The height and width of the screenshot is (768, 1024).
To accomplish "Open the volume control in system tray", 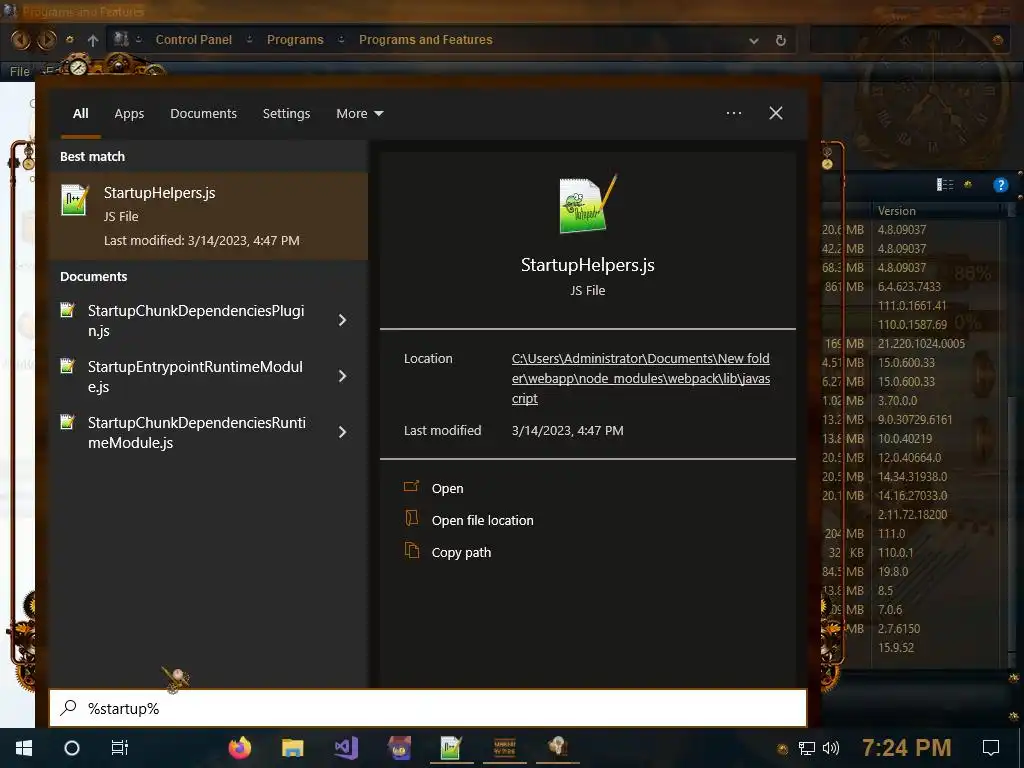I will tap(831, 748).
